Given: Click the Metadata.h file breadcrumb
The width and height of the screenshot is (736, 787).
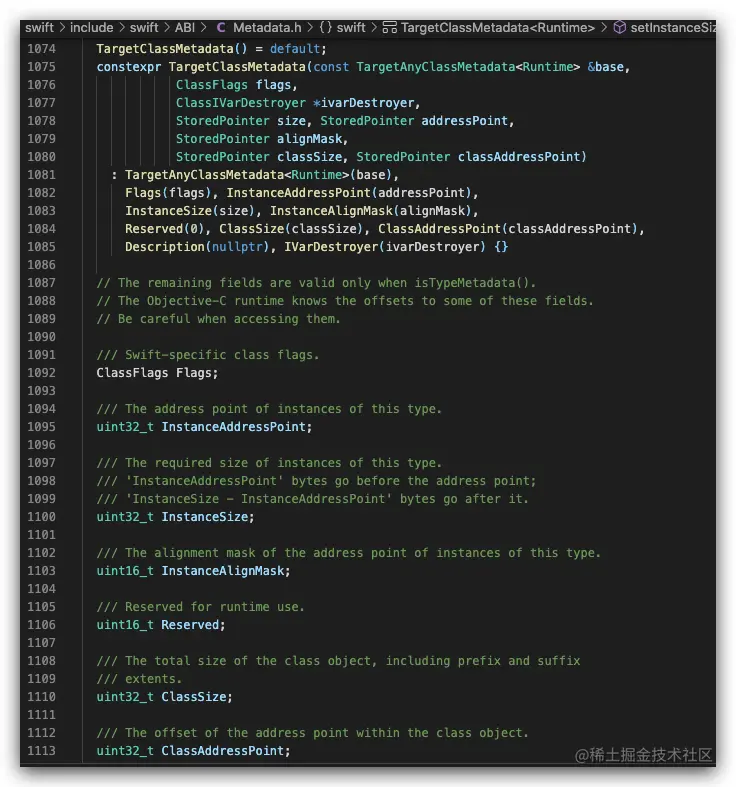Looking at the screenshot, I should click(x=267, y=28).
